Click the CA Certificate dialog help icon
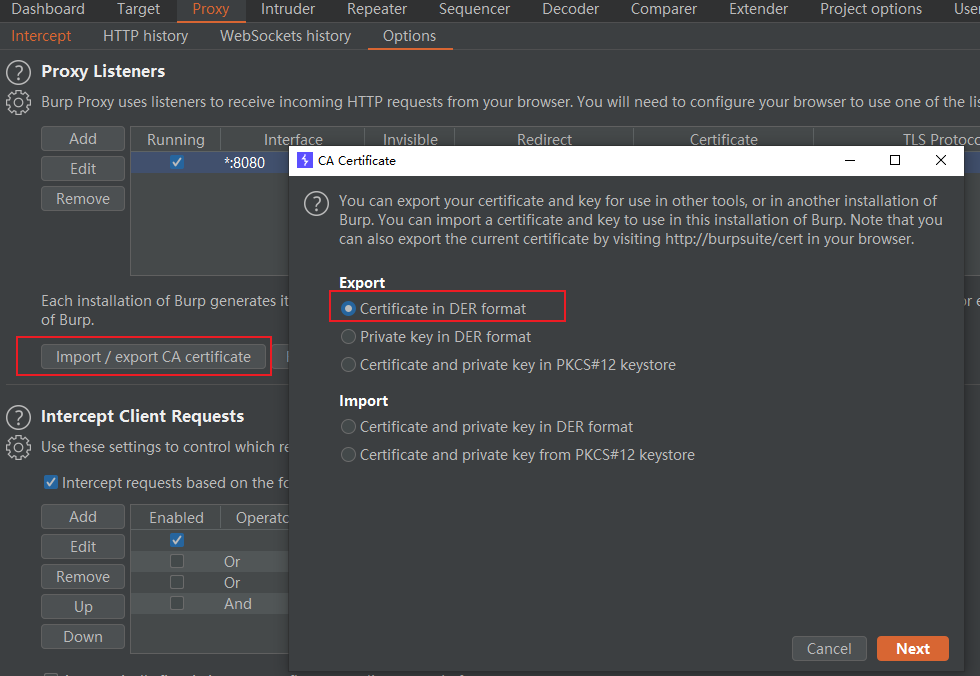Viewport: 980px width, 676px height. click(316, 204)
